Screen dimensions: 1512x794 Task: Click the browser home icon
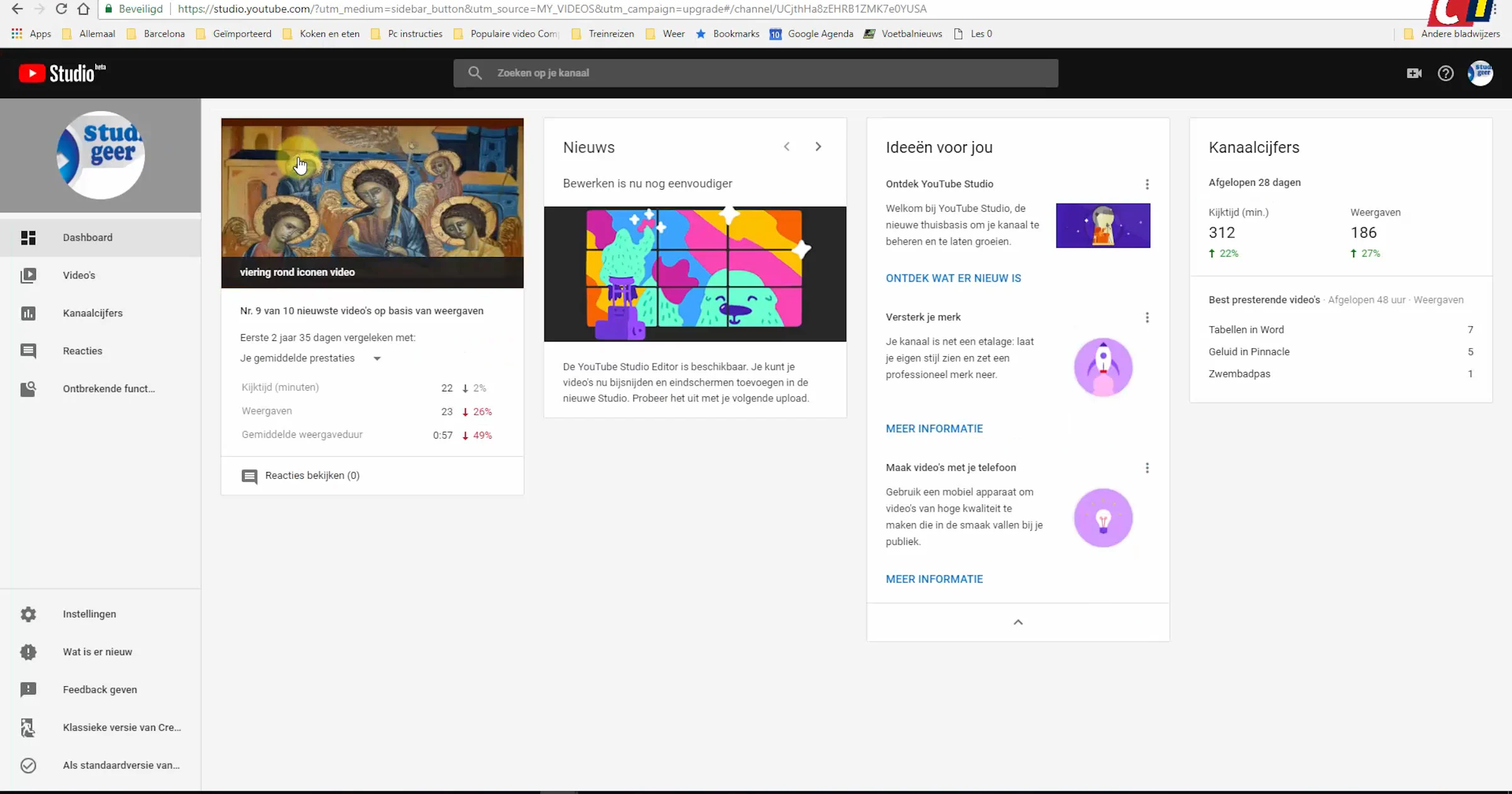pos(83,9)
